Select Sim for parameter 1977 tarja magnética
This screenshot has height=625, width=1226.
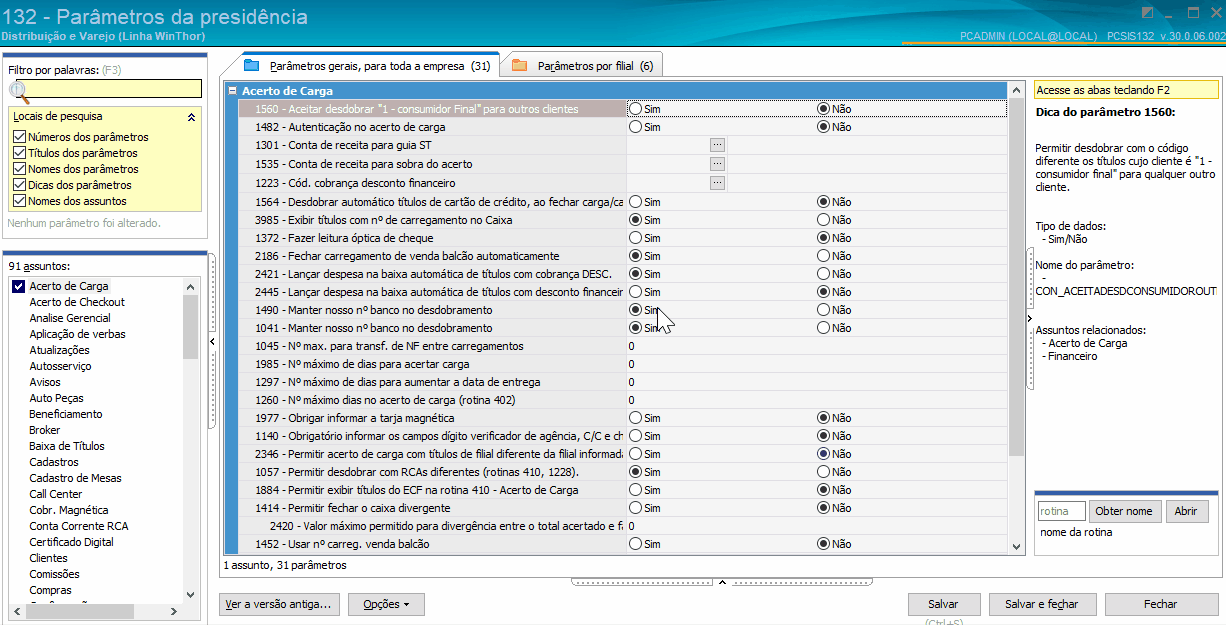coord(635,418)
